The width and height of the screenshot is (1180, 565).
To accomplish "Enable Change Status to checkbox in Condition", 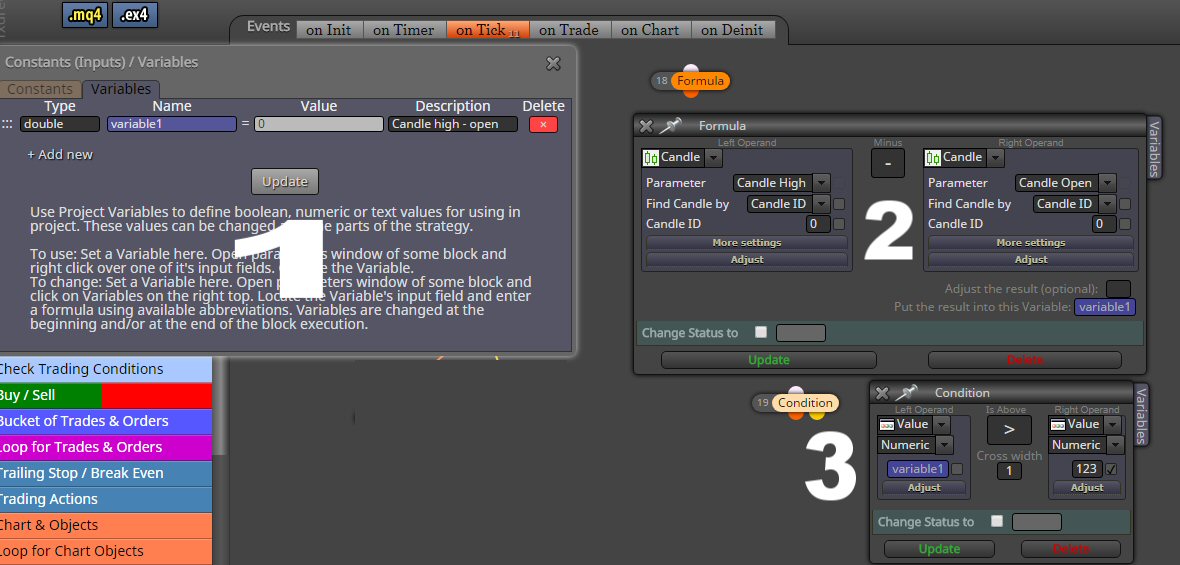I will [x=997, y=521].
